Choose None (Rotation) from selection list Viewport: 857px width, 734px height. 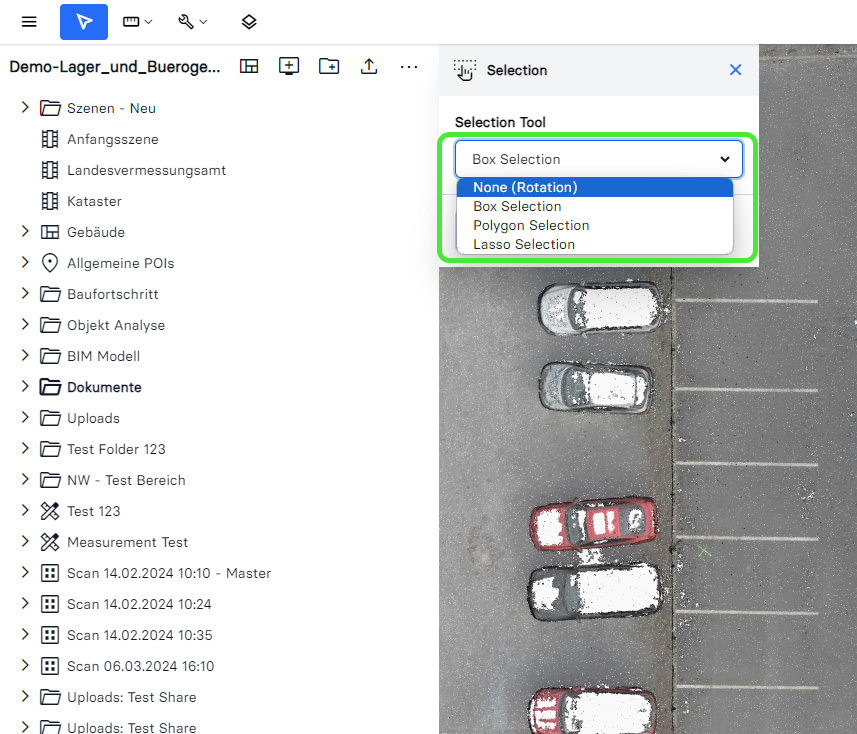(x=525, y=187)
